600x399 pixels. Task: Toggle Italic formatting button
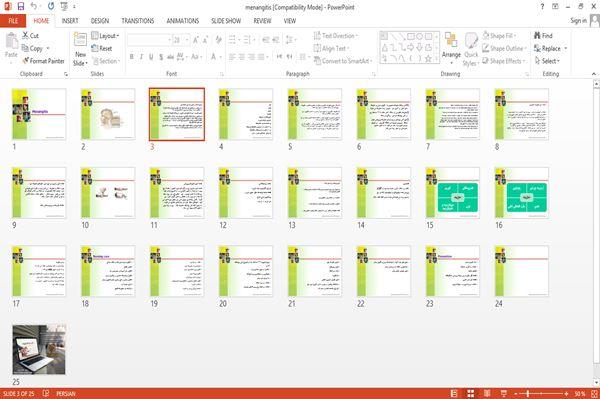(x=141, y=57)
